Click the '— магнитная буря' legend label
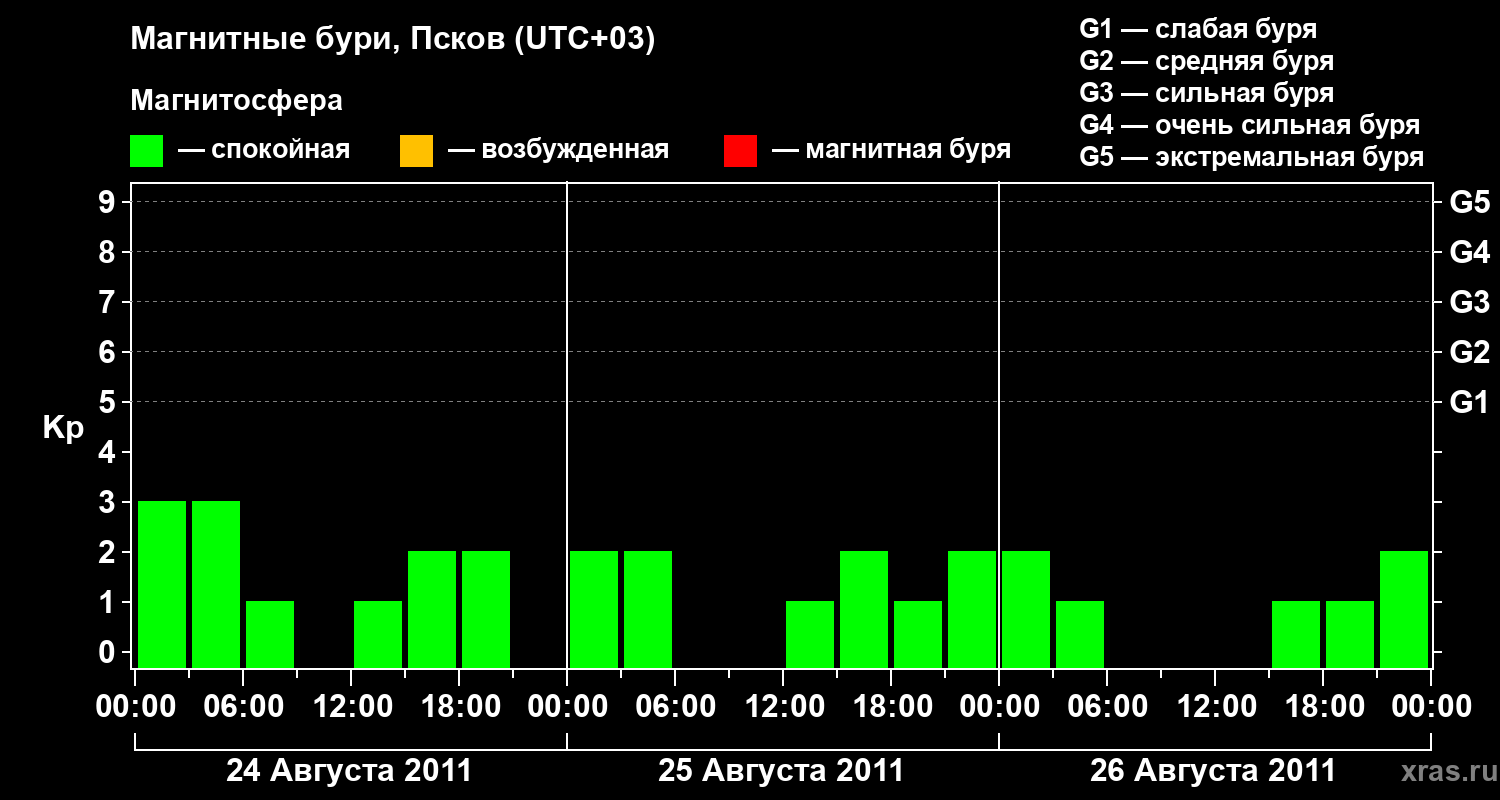Viewport: 1500px width, 800px height. (x=891, y=150)
